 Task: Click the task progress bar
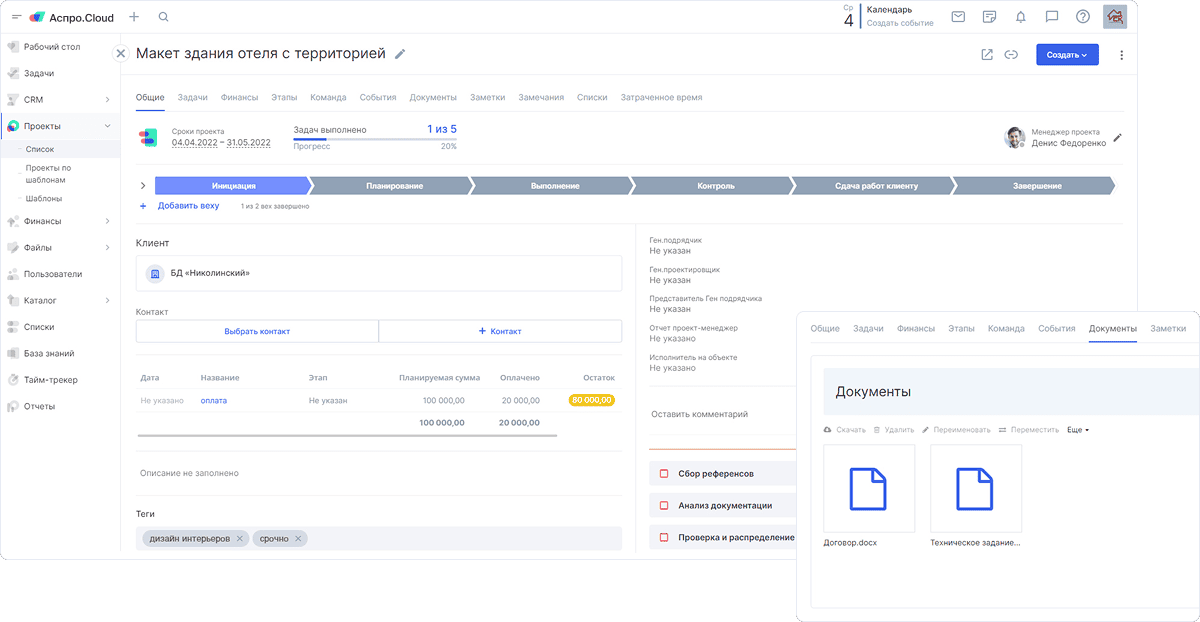tap(374, 138)
